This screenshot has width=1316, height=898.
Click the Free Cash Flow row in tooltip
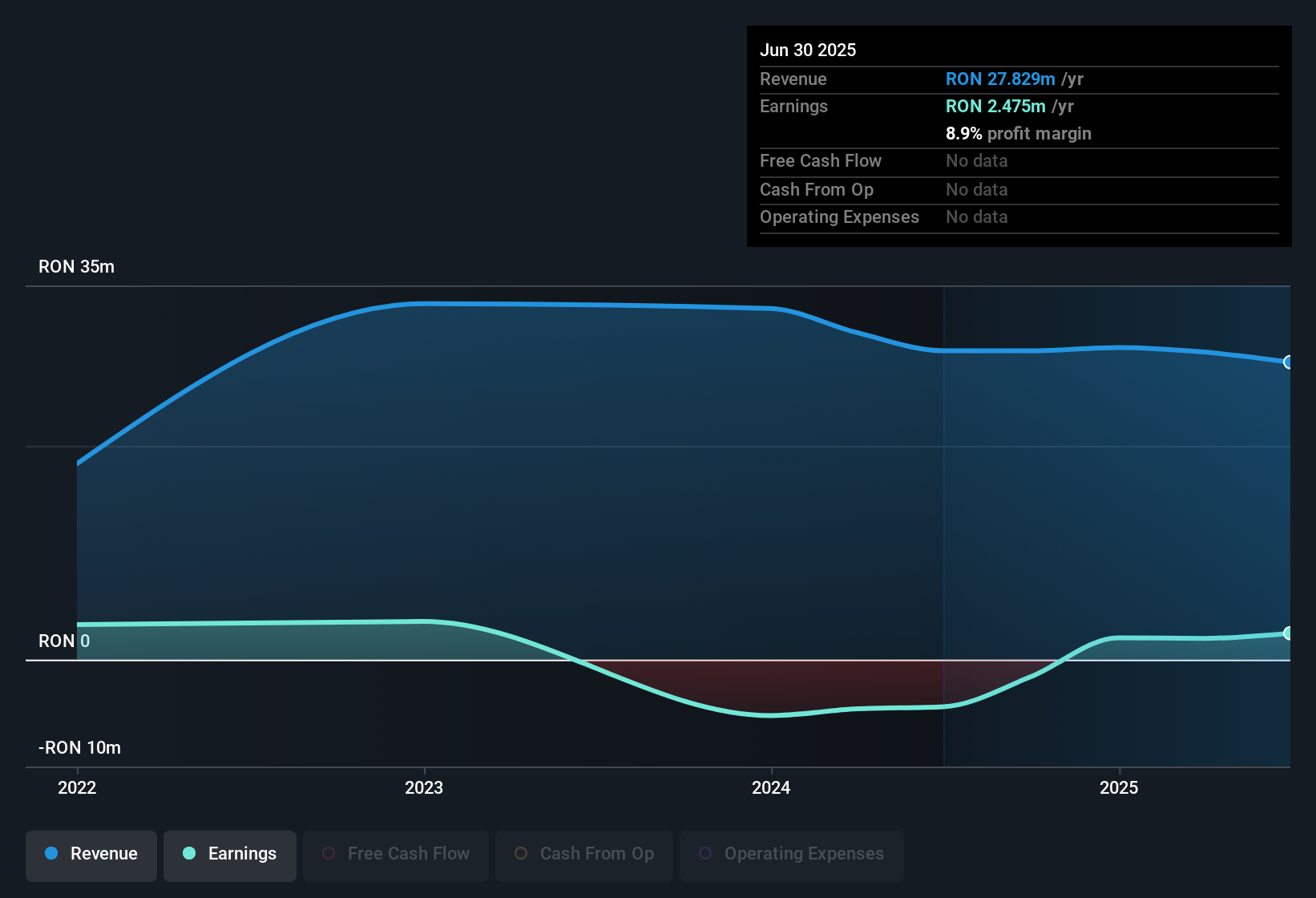pyautogui.click(x=1019, y=161)
